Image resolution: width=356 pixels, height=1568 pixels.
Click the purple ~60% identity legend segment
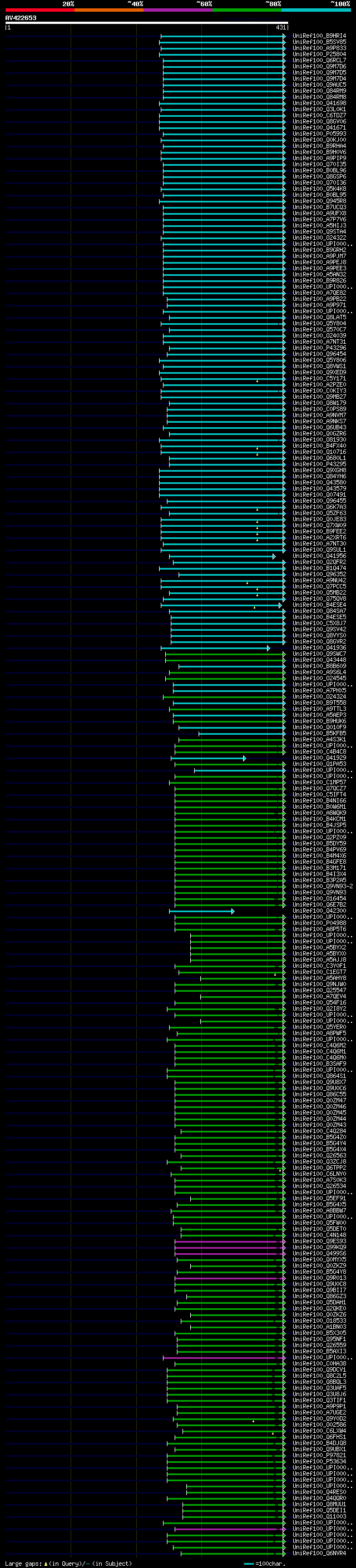coord(179,10)
